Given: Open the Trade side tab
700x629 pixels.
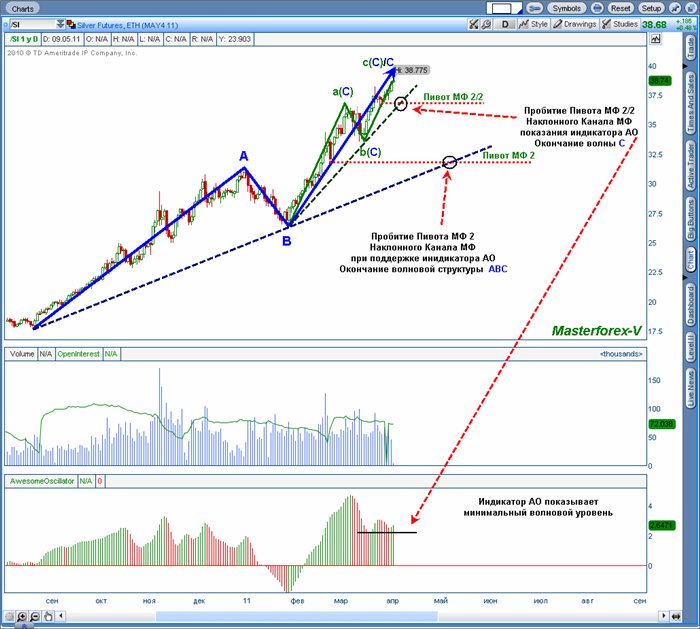Looking at the screenshot, I should coord(690,48).
